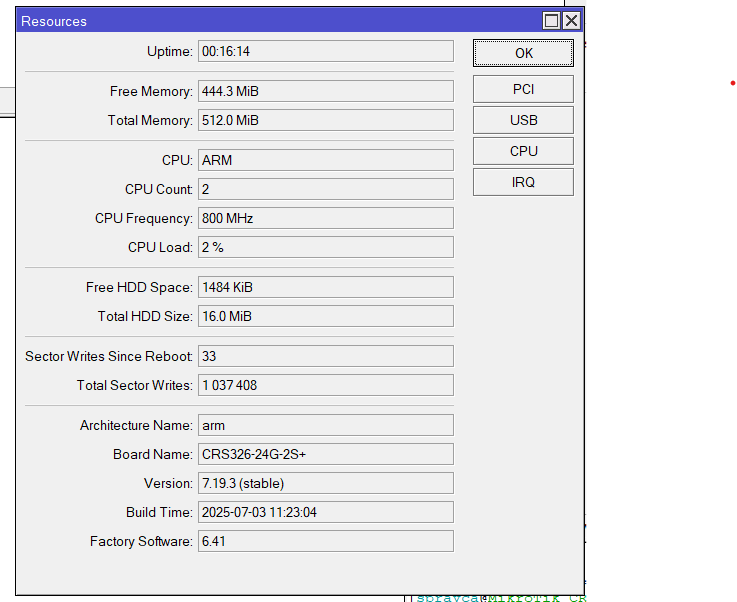Image resolution: width=737 pixels, height=602 pixels.
Task: Click the CPU Load label
Action: (x=160, y=247)
